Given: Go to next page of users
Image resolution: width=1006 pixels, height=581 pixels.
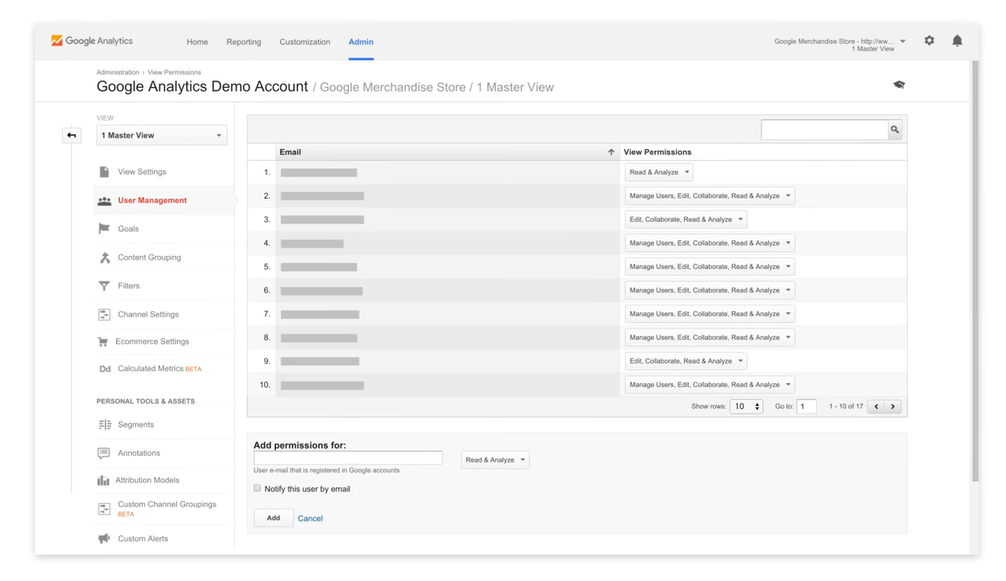Looking at the screenshot, I should click(892, 406).
